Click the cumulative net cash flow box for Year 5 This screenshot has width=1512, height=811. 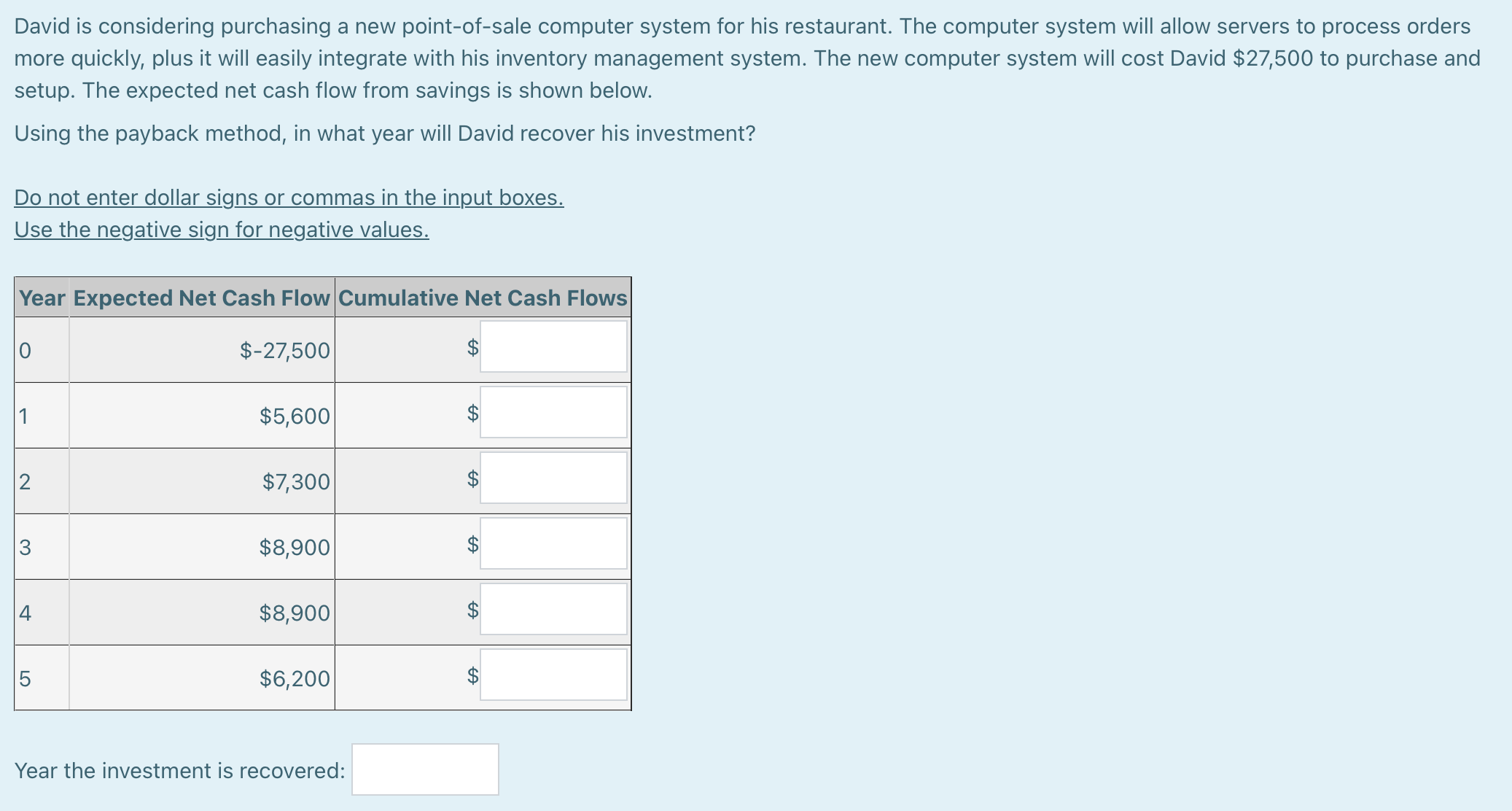click(x=553, y=675)
